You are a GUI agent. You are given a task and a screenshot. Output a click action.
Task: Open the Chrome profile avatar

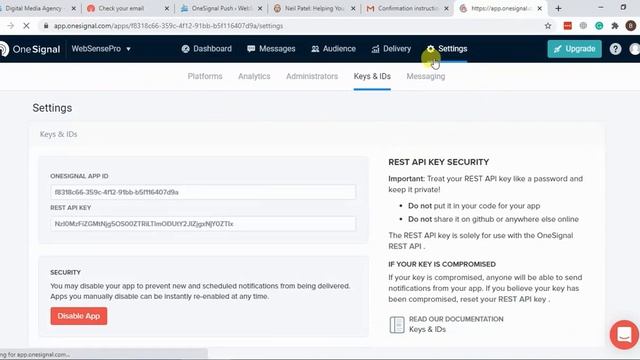click(x=631, y=26)
